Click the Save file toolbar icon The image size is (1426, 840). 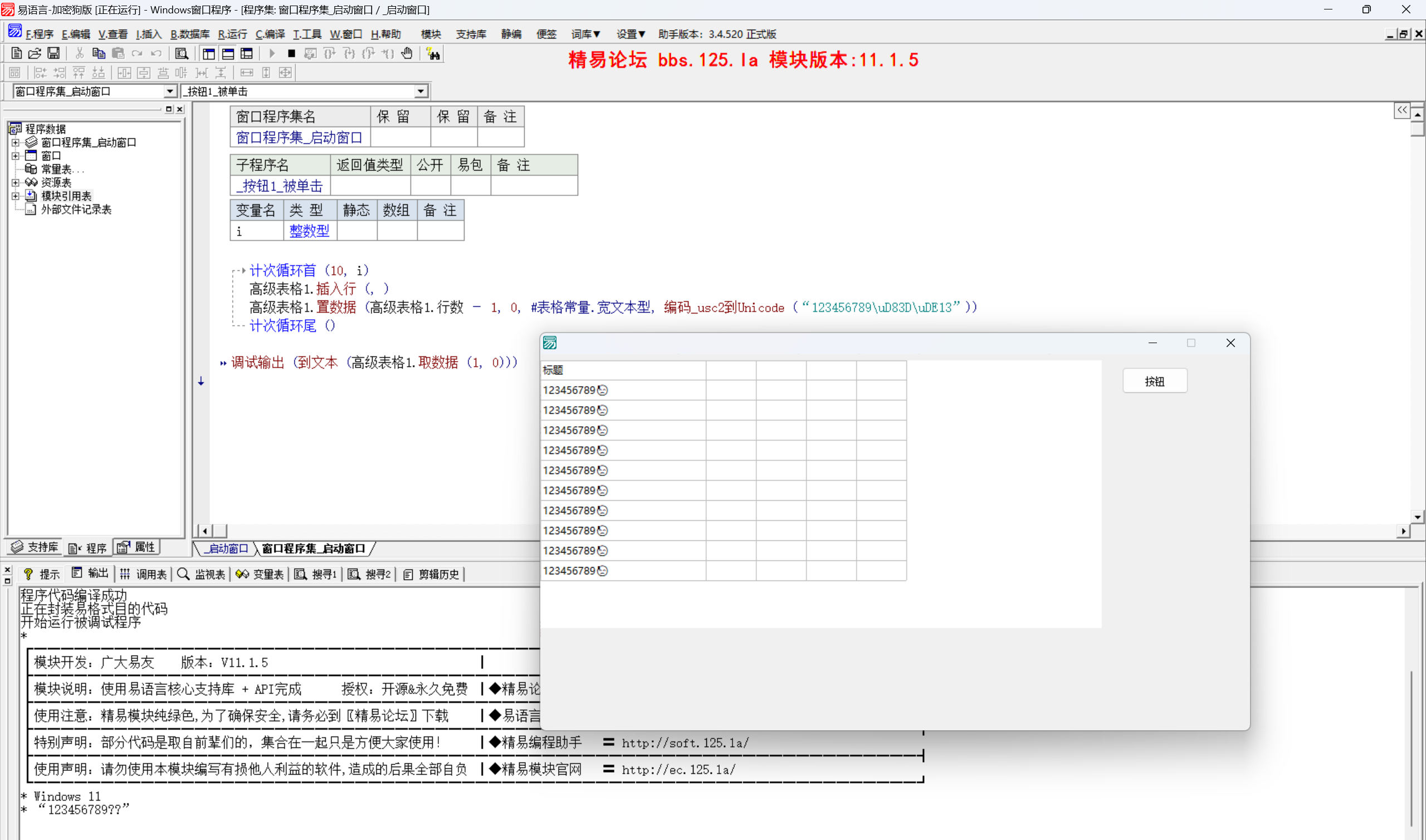coord(54,54)
